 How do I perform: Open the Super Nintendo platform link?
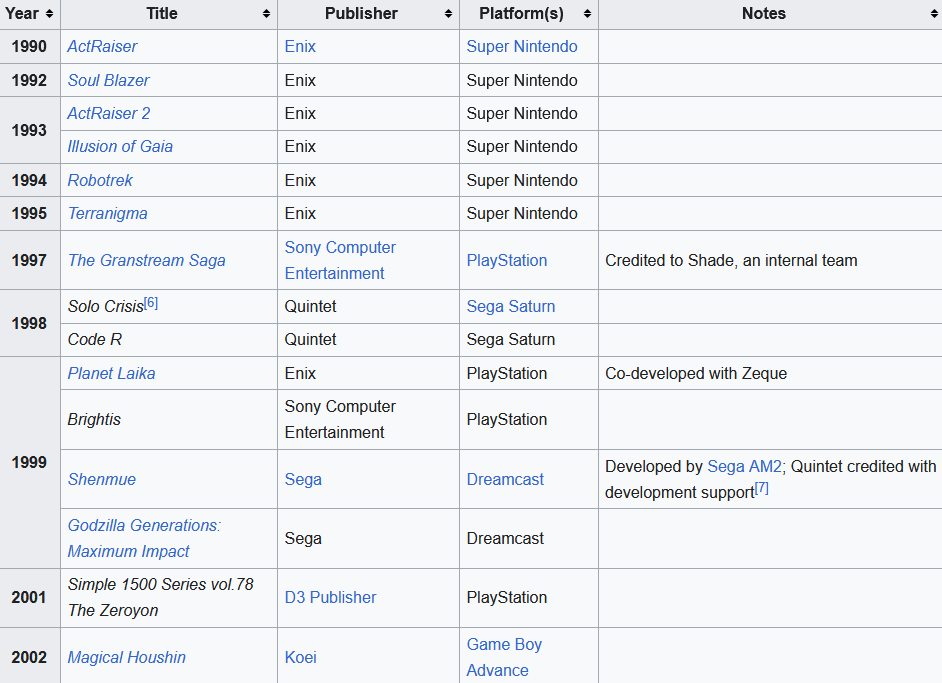(x=522, y=46)
